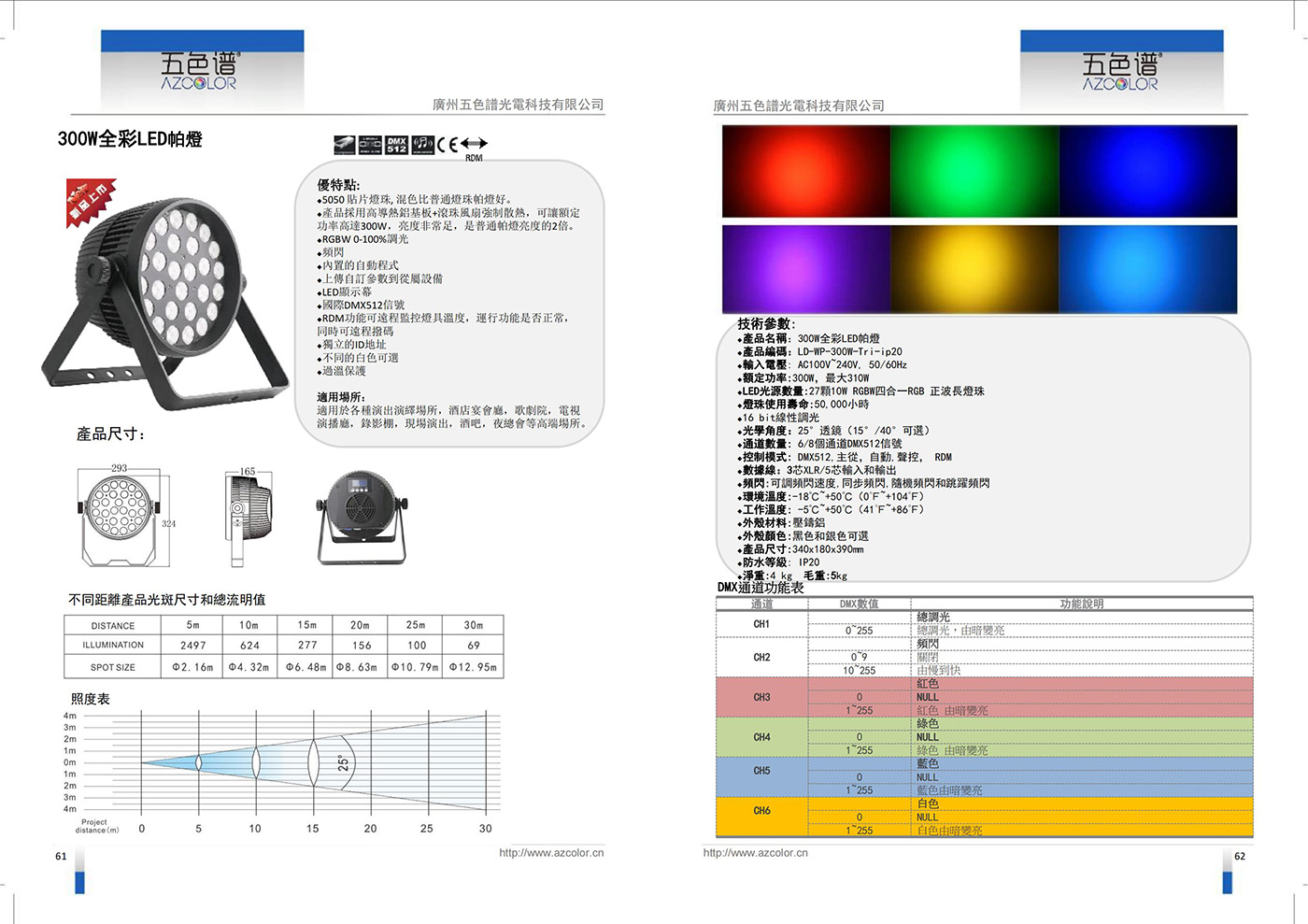Click the Φ2.16m spot size cell
Screen dimensions: 1308x924
(193, 667)
